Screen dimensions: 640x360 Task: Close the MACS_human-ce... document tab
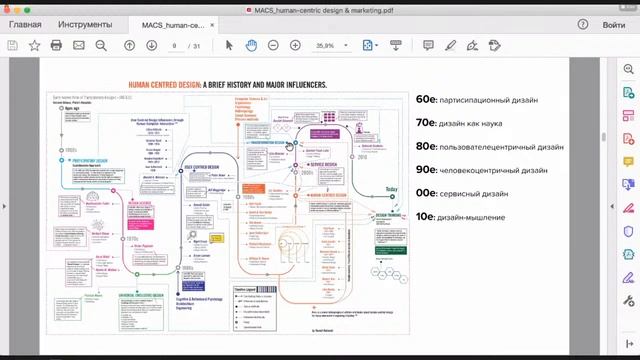[212, 25]
